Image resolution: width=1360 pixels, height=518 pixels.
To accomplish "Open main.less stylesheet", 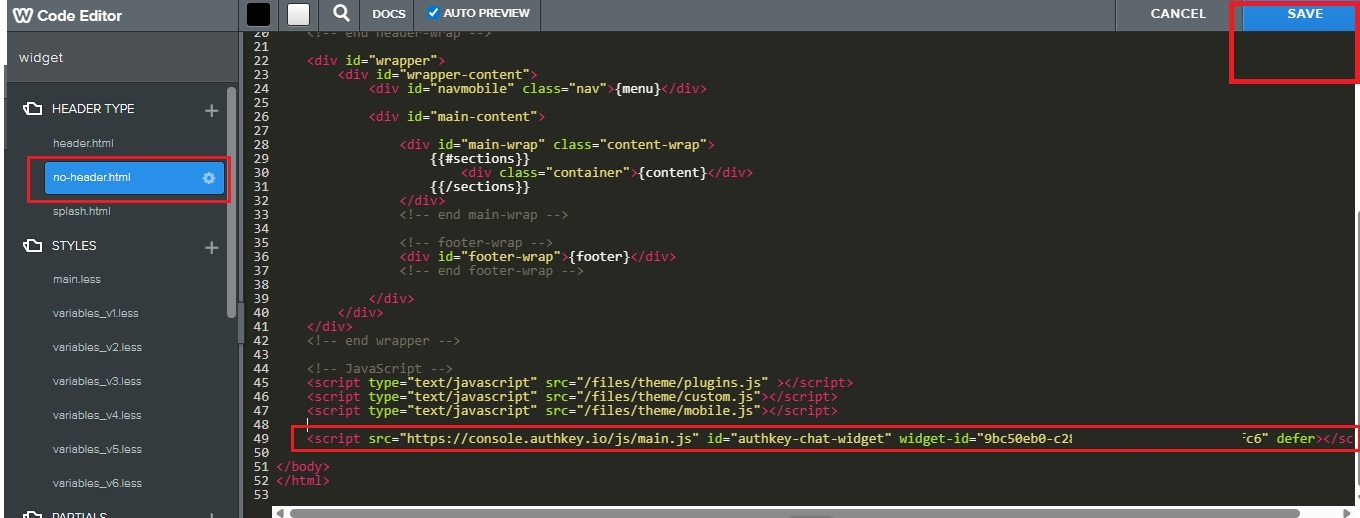I will 77,280.
